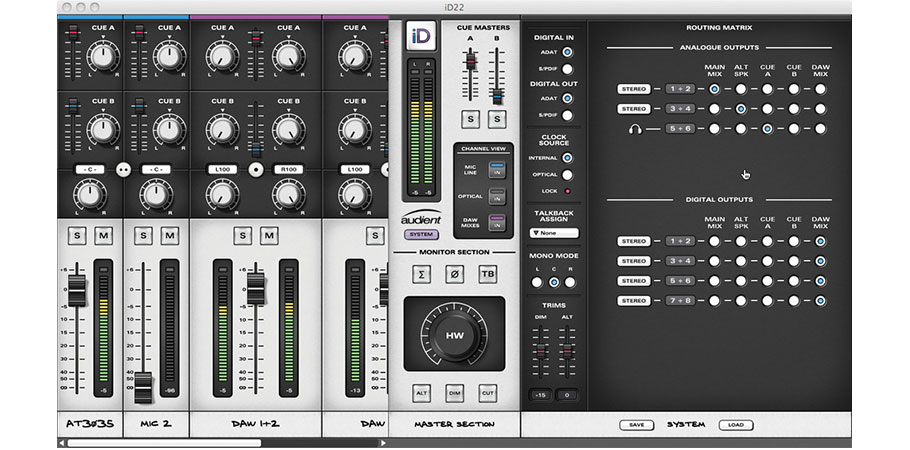This screenshot has width=910, height=450.
Task: Solo the DAW 1+2 channel
Action: coord(243,235)
